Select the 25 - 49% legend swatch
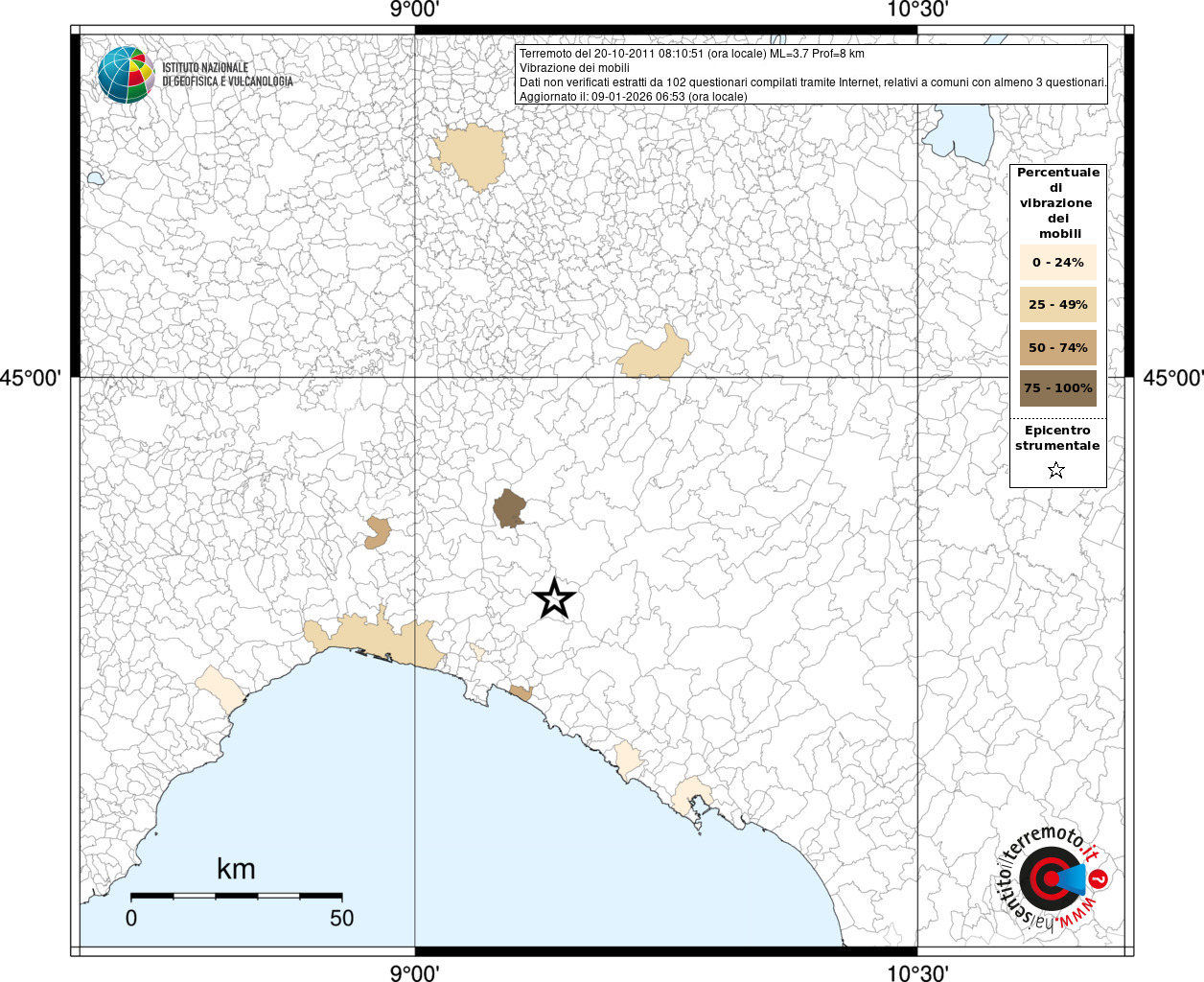This screenshot has width=1204, height=982. coord(1057,305)
